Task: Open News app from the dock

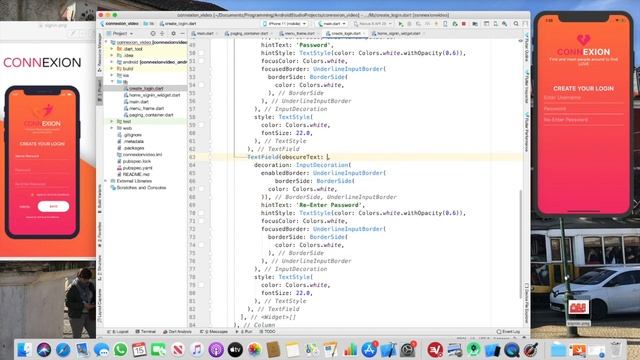Action: (x=178, y=350)
